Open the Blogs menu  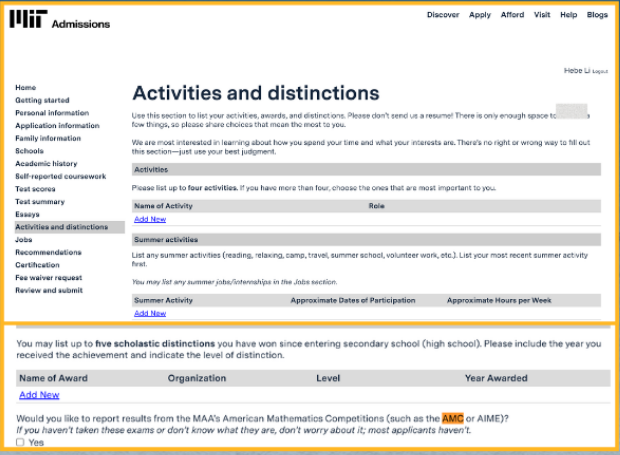coord(597,15)
